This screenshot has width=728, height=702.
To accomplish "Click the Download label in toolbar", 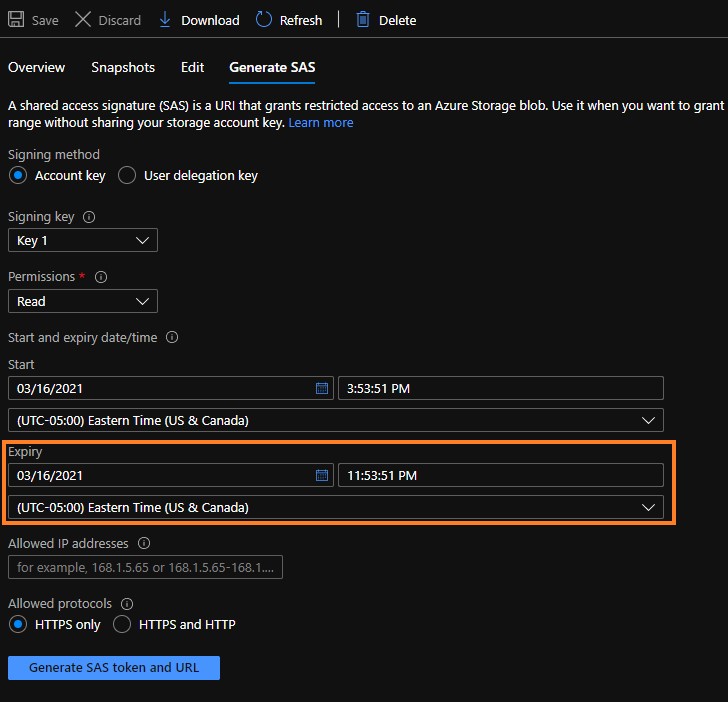I will tap(210, 20).
